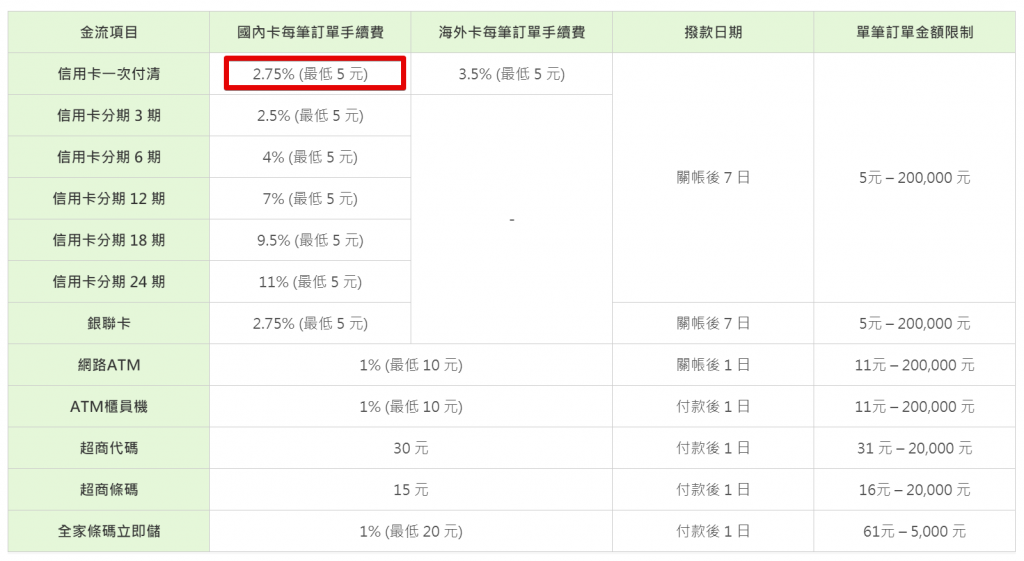Select the 信用卡一次付清 row label

[x=108, y=74]
